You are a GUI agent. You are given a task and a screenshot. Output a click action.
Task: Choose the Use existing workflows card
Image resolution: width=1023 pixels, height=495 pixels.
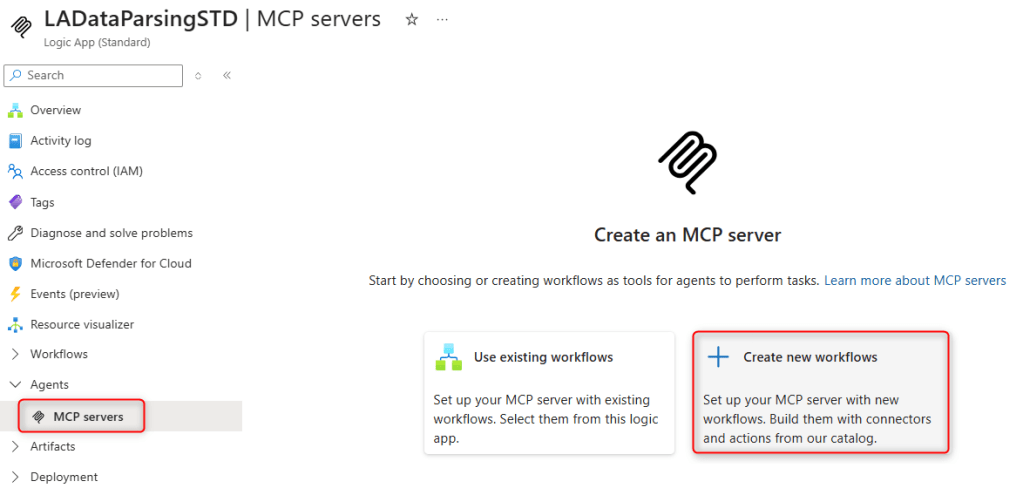548,393
